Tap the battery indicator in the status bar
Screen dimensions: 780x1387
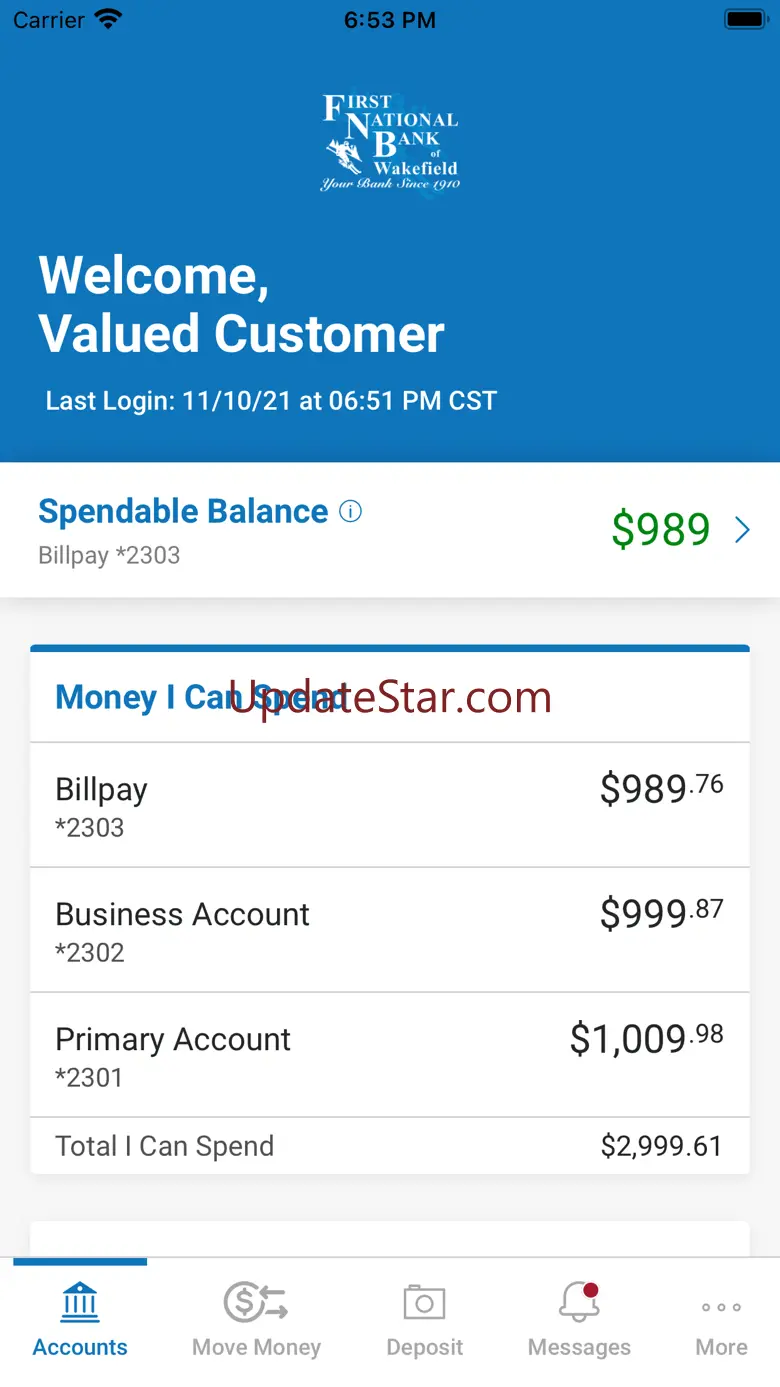[745, 20]
